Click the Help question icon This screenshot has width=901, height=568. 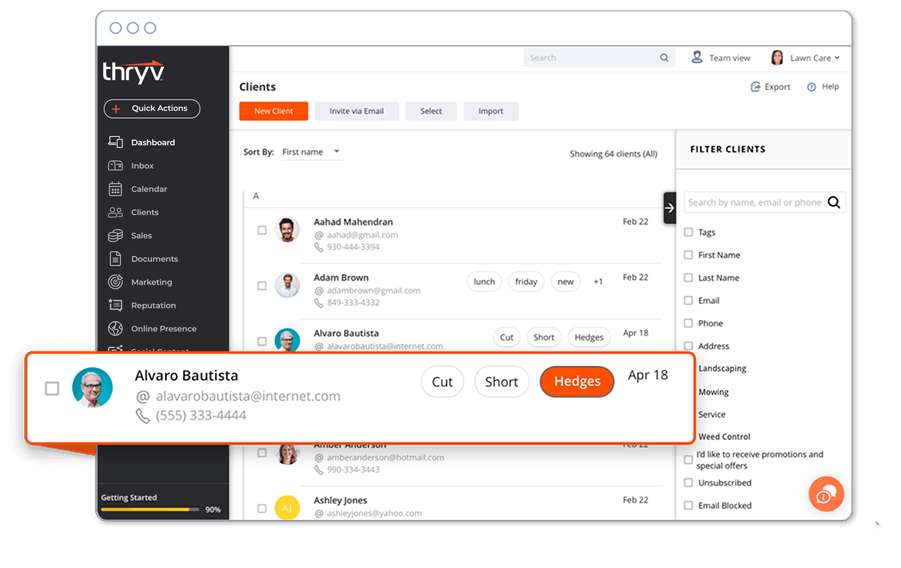point(811,87)
